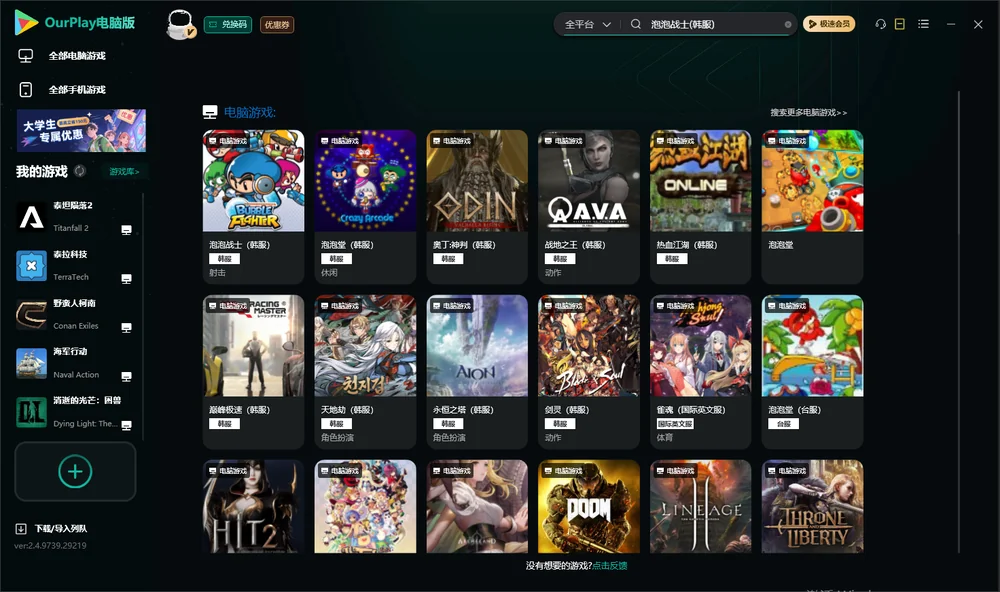Click the yellow mini-window icon
The width and height of the screenshot is (1000, 592).
point(900,24)
